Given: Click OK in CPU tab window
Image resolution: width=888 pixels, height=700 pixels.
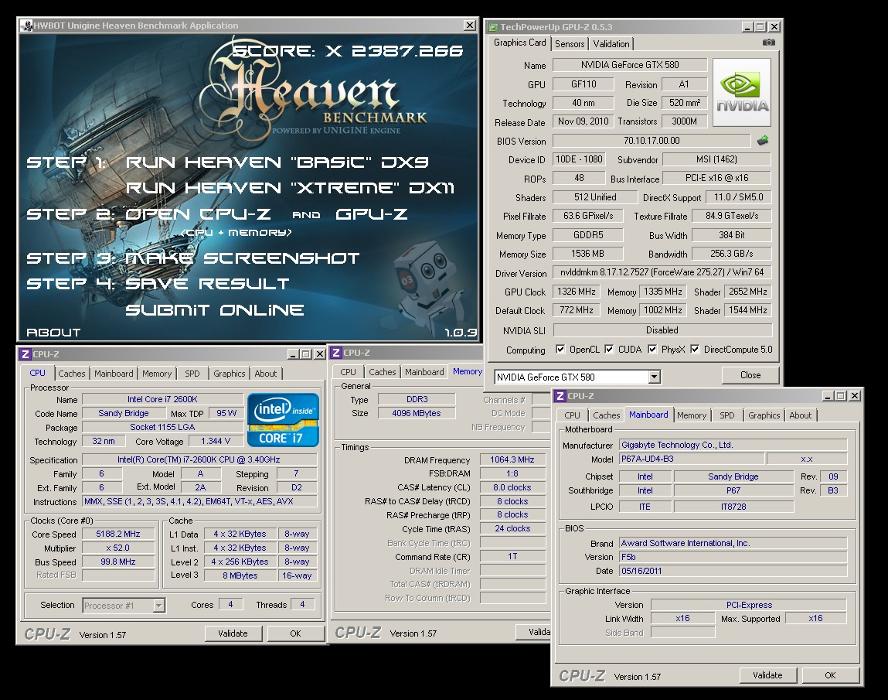Looking at the screenshot, I should [x=296, y=634].
